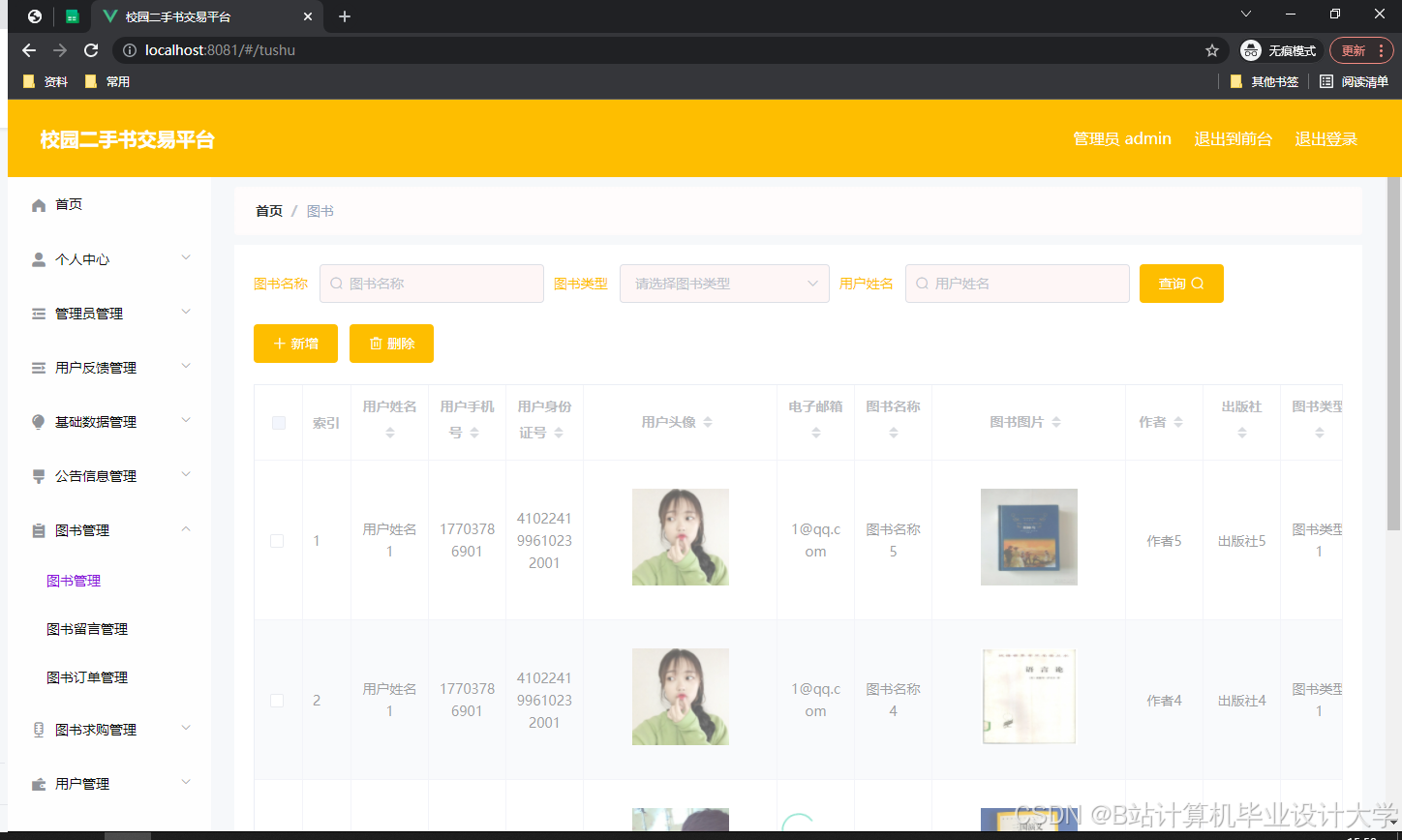Expand the 用户反馈管理 menu
Viewport: 1402px width, 840px height.
tap(186, 366)
